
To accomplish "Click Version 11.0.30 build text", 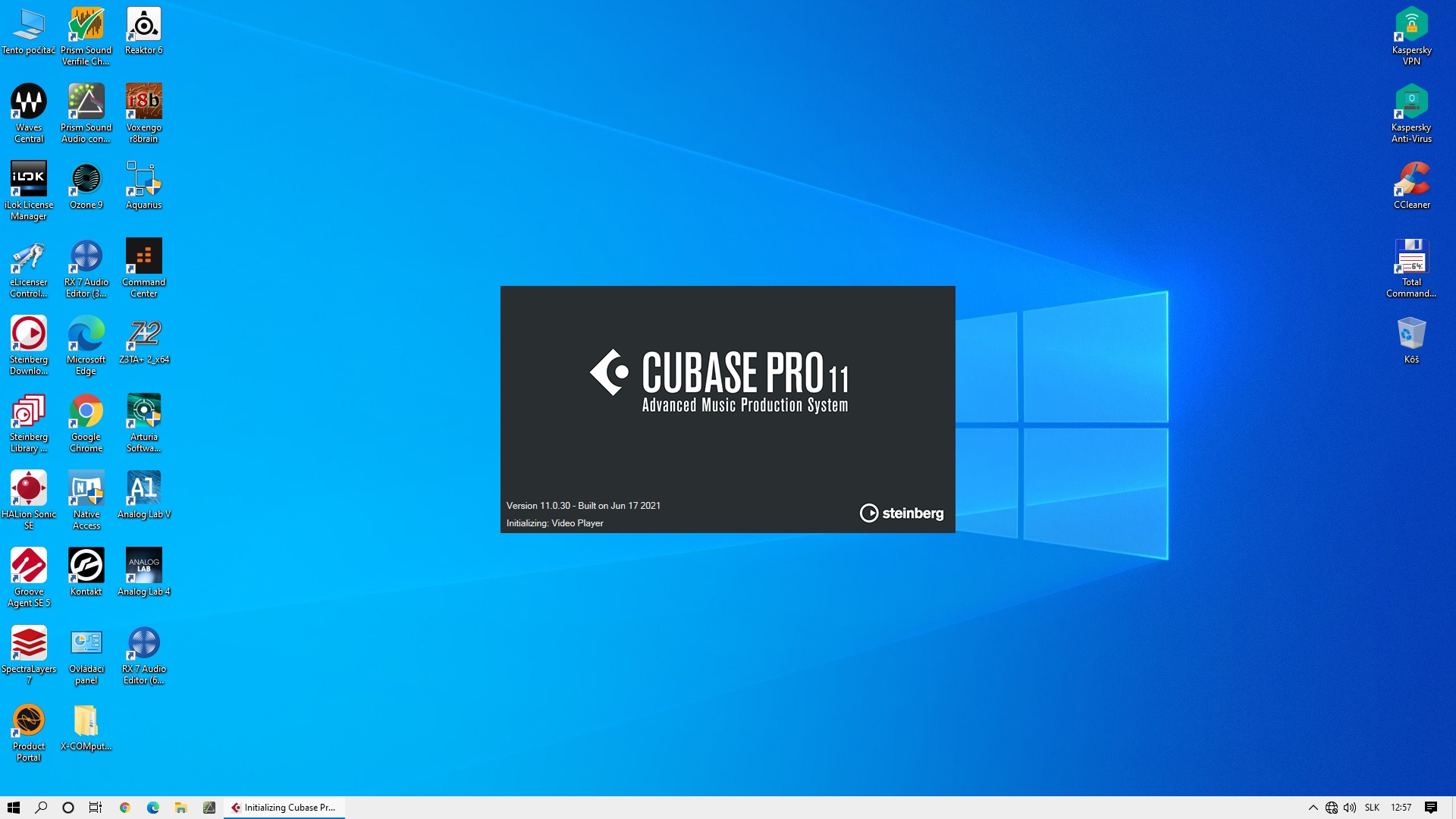I will [x=583, y=506].
